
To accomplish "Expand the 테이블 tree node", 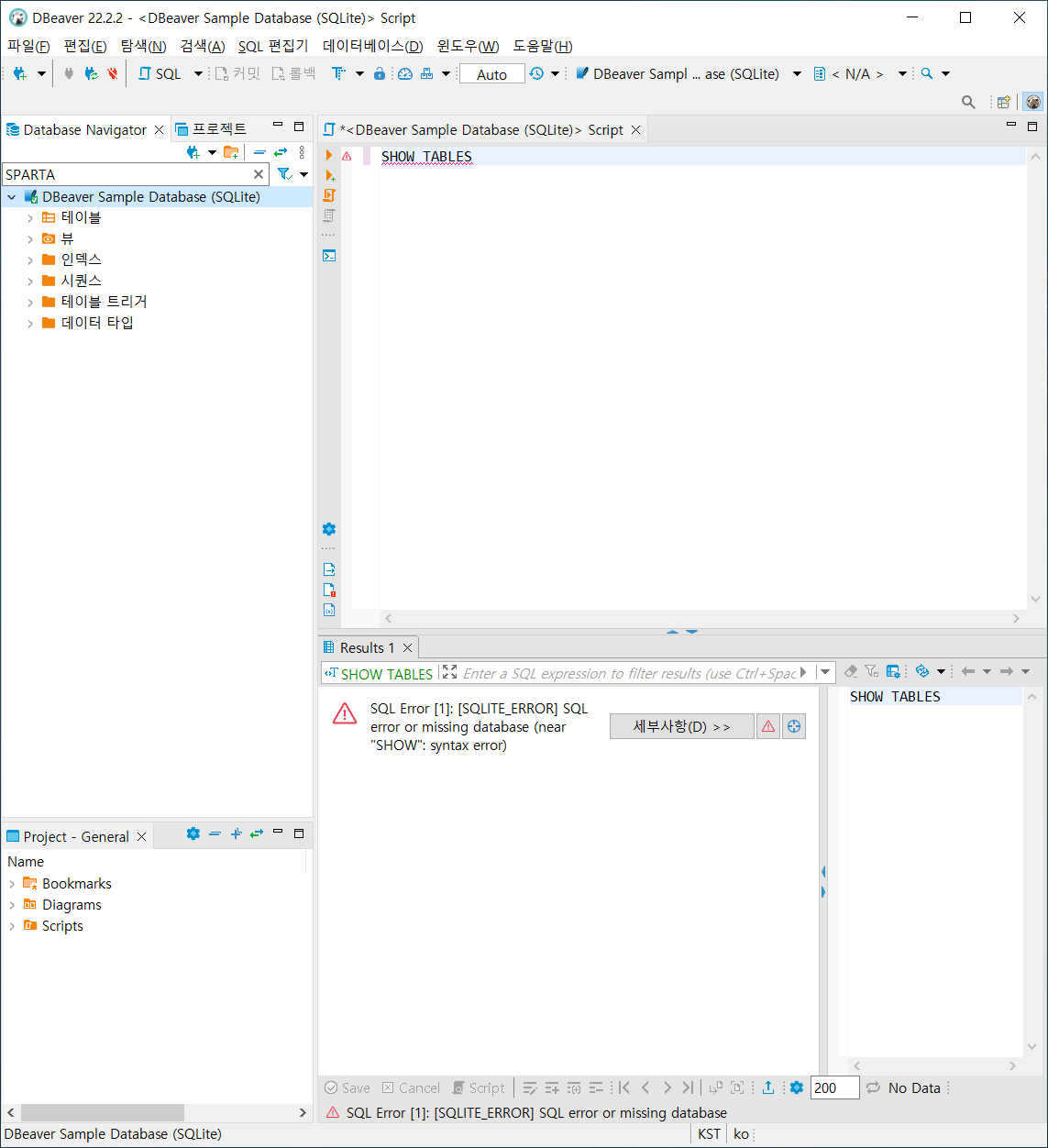I will click(x=30, y=218).
